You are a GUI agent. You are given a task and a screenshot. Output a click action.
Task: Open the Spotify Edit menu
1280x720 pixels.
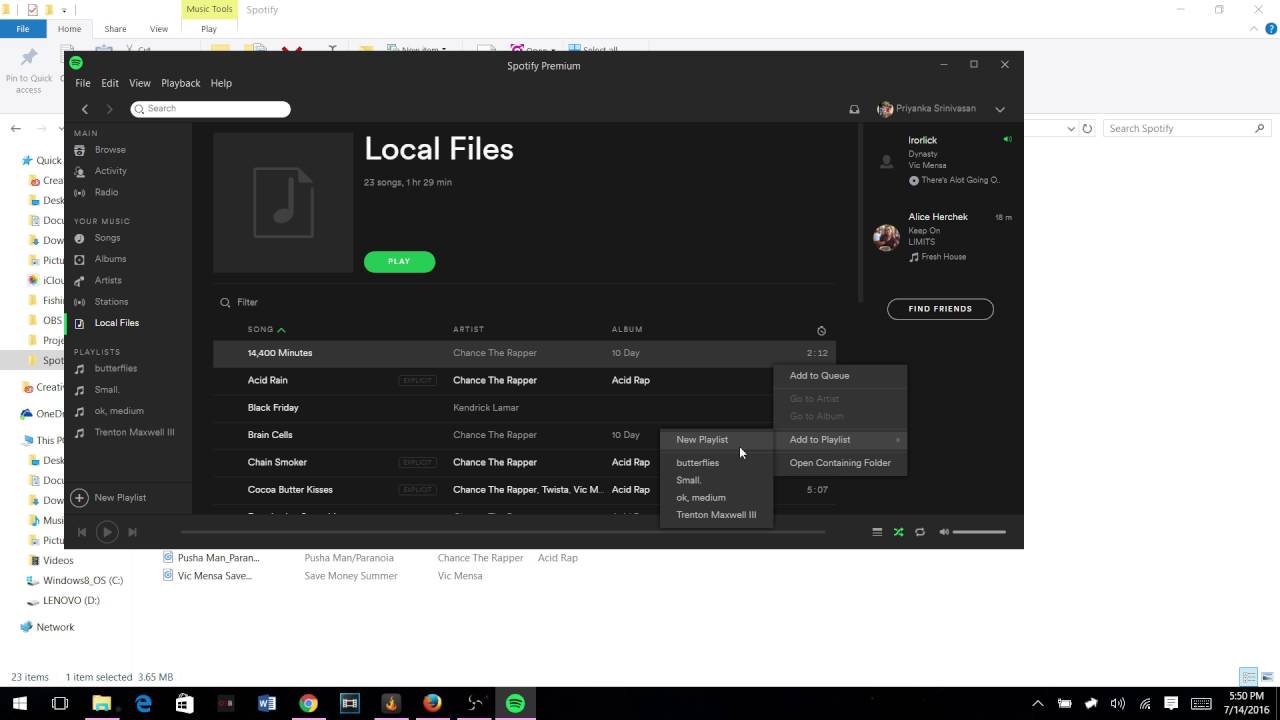point(110,83)
